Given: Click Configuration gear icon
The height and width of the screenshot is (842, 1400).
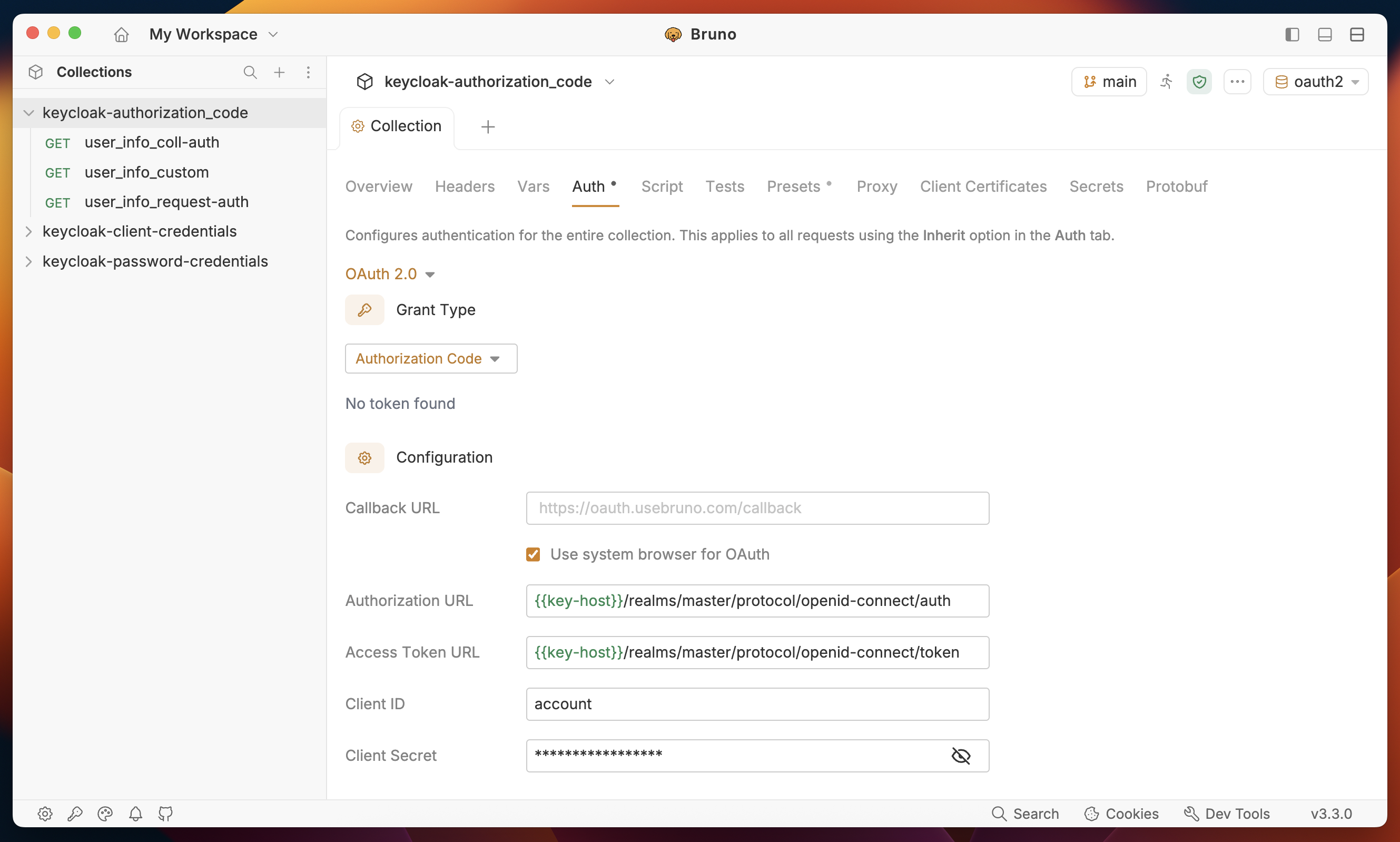Looking at the screenshot, I should pyautogui.click(x=364, y=457).
